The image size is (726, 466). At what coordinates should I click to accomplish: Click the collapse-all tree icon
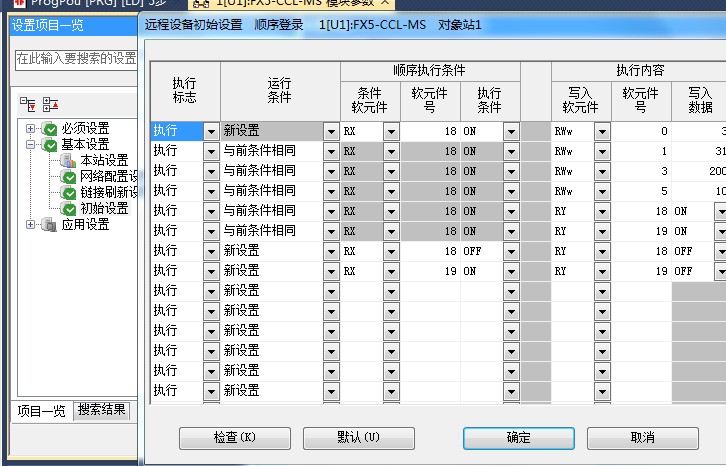(50, 104)
